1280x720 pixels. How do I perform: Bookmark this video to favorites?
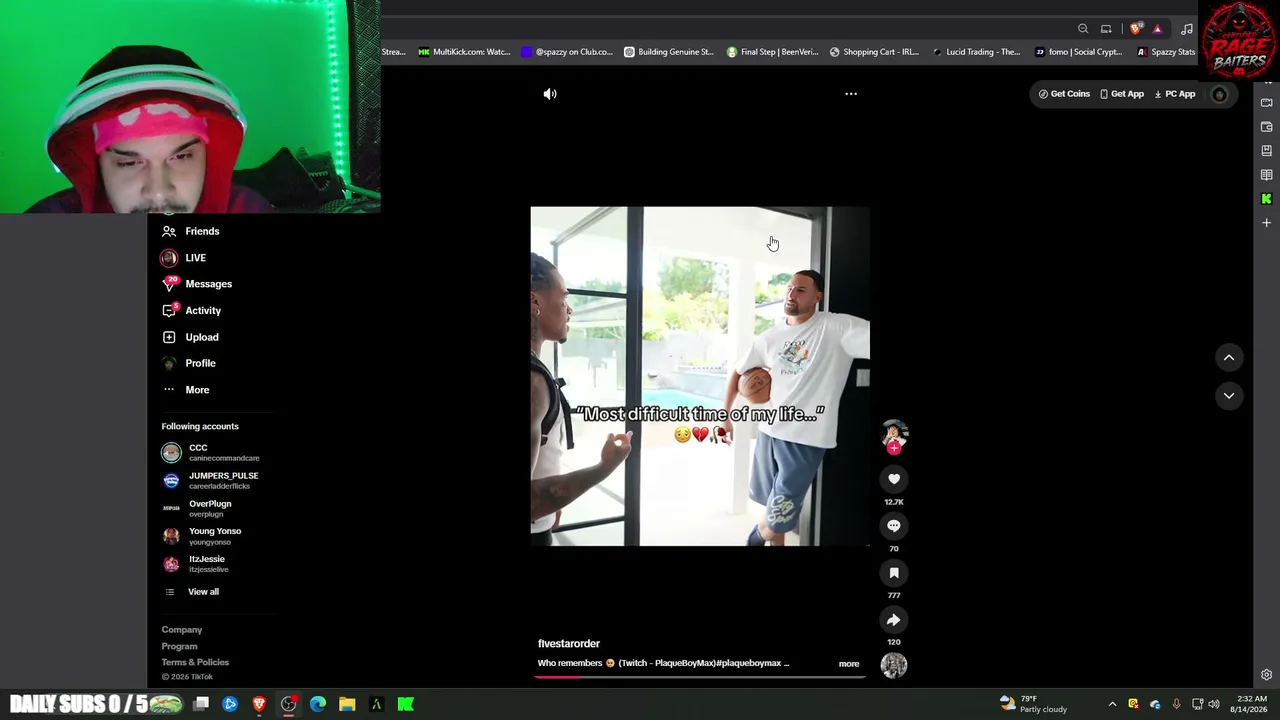[894, 573]
